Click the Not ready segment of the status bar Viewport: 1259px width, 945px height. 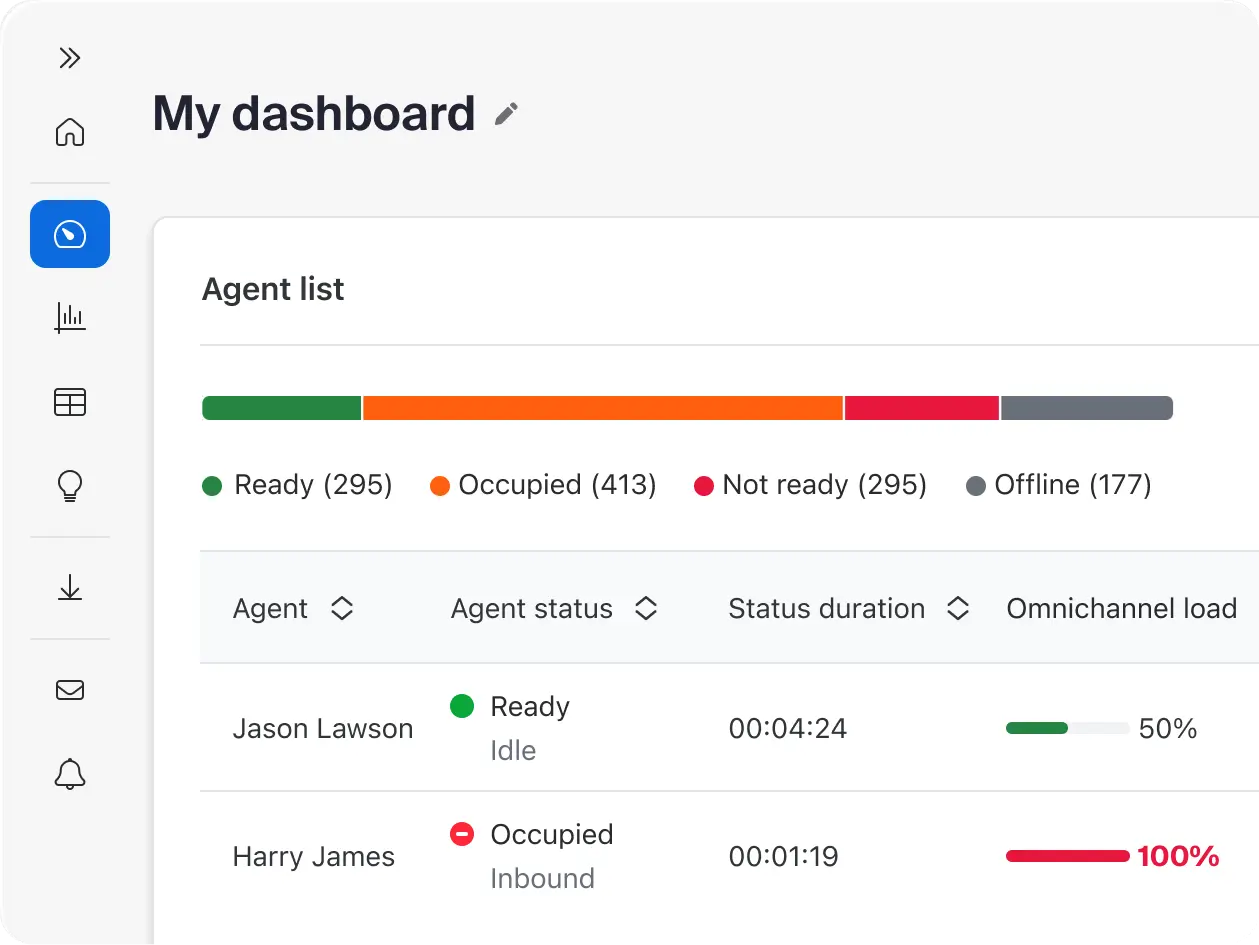coord(920,407)
